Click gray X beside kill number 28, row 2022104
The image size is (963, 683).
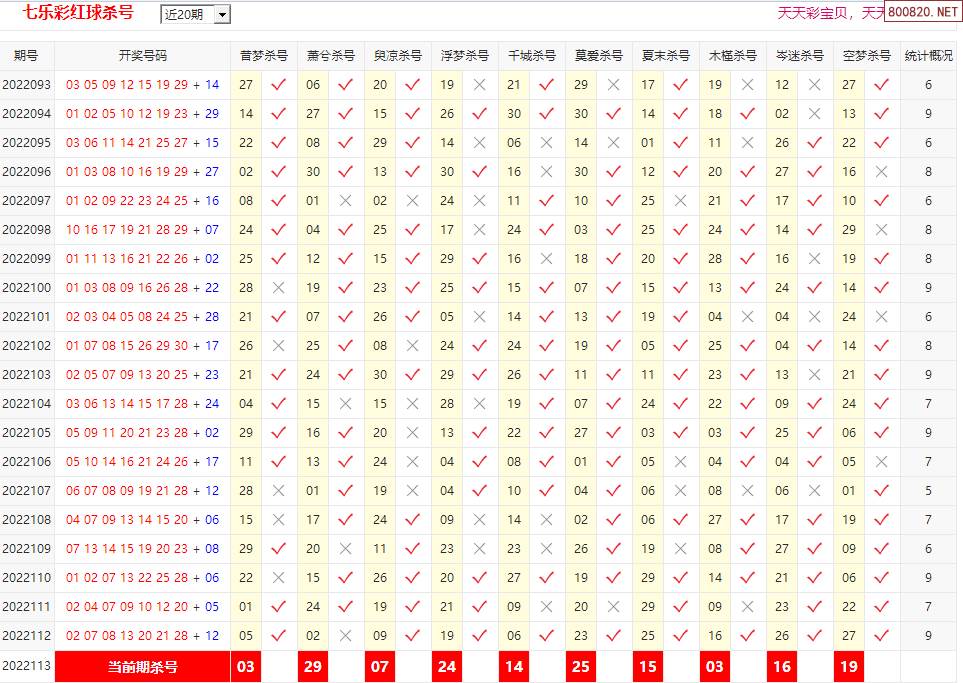479,404
